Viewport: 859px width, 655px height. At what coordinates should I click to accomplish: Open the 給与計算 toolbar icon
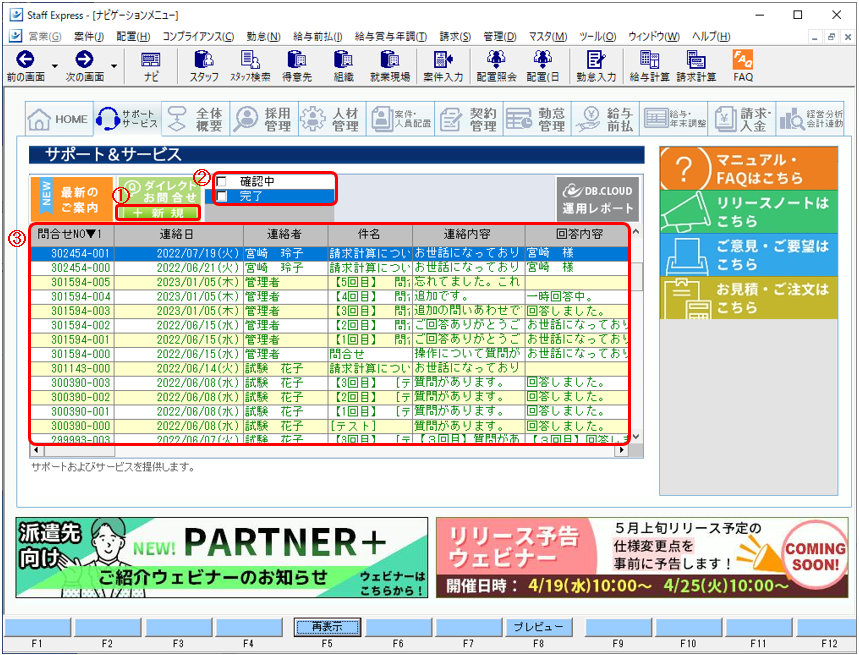click(x=650, y=67)
